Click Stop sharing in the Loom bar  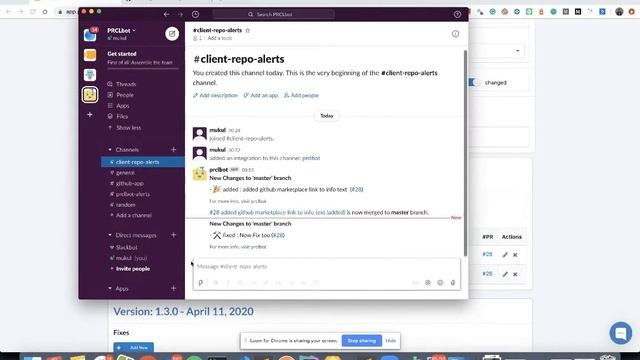coord(362,340)
